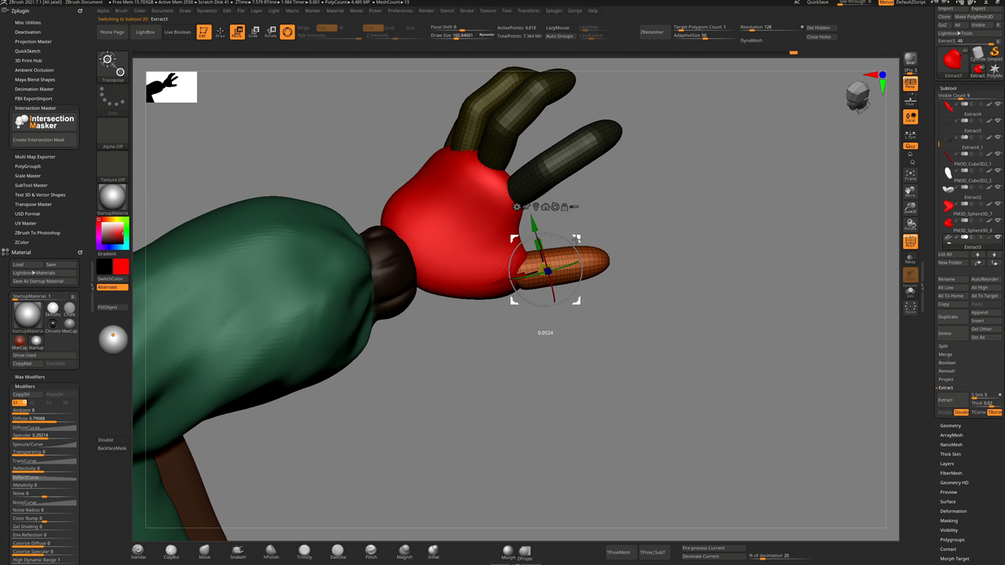The image size is (1005, 565).
Task: Choose the SnakeHook brush at bottom
Action: [238, 552]
